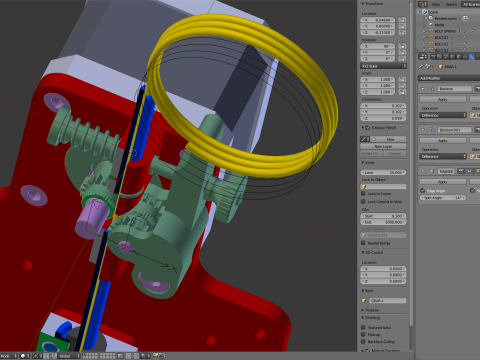Open the outliner View menu
Screen dimensions: 480x360
(436, 4)
